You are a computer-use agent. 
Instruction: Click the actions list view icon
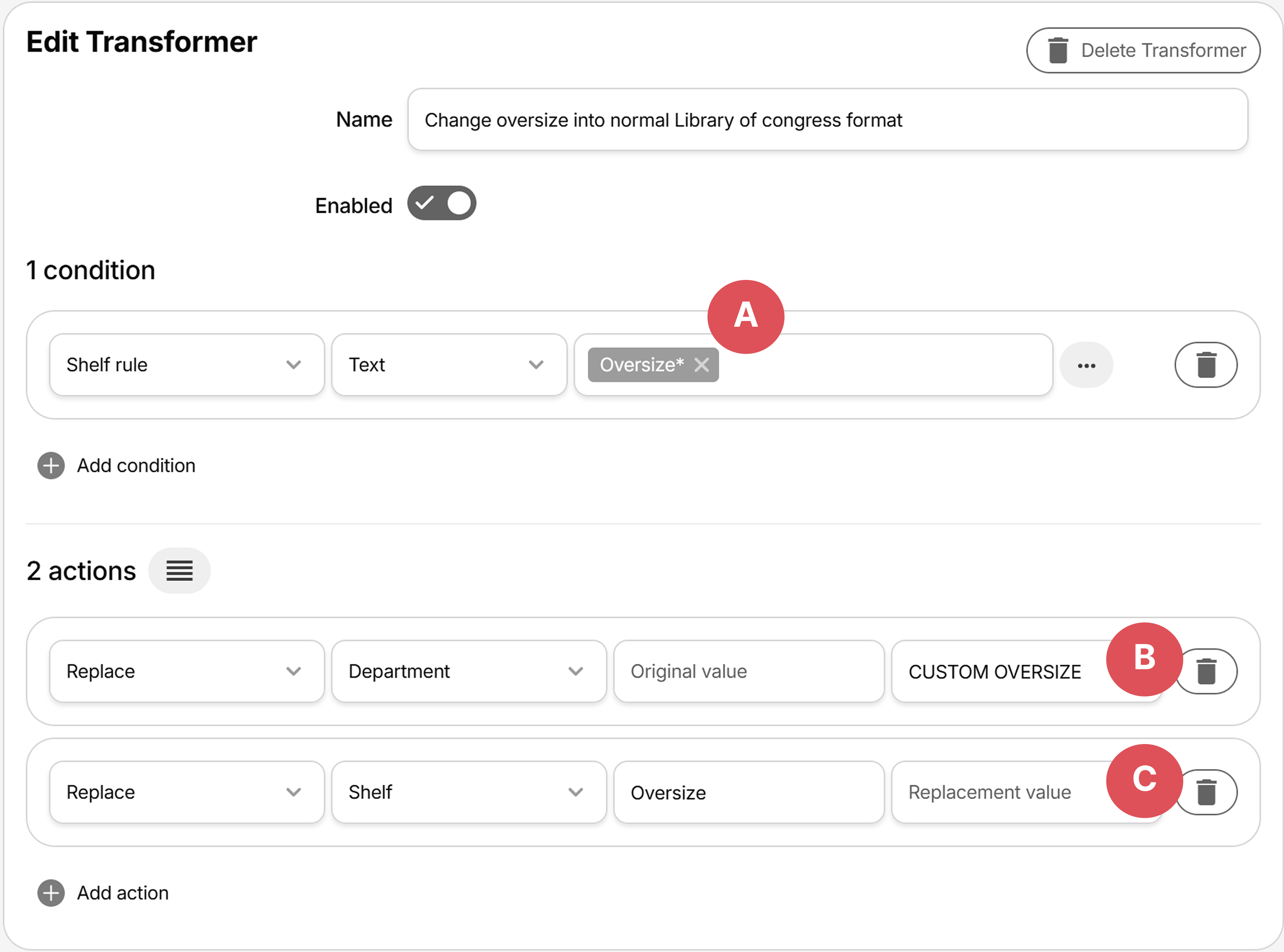[179, 571]
